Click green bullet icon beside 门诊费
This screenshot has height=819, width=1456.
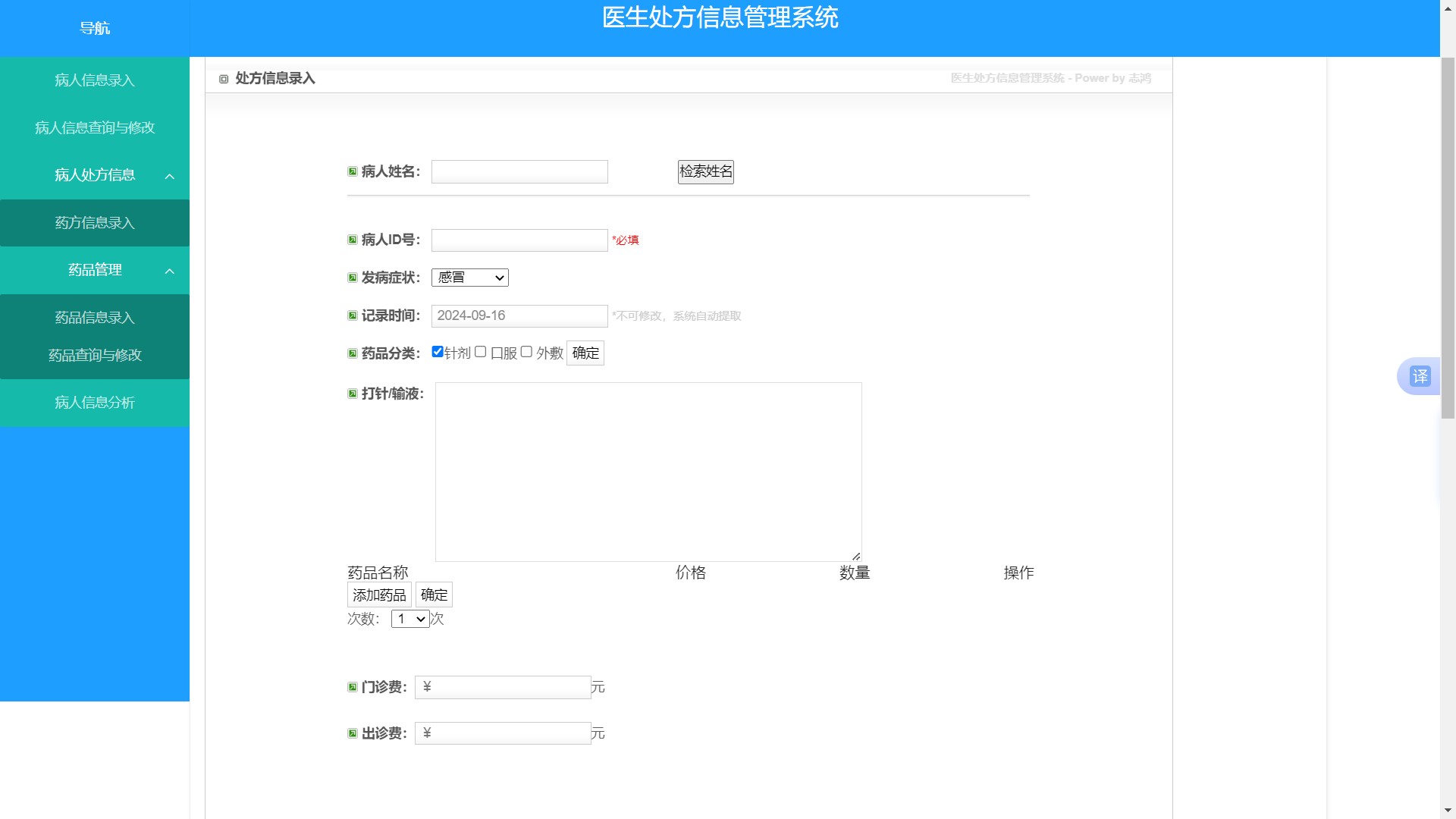click(353, 687)
